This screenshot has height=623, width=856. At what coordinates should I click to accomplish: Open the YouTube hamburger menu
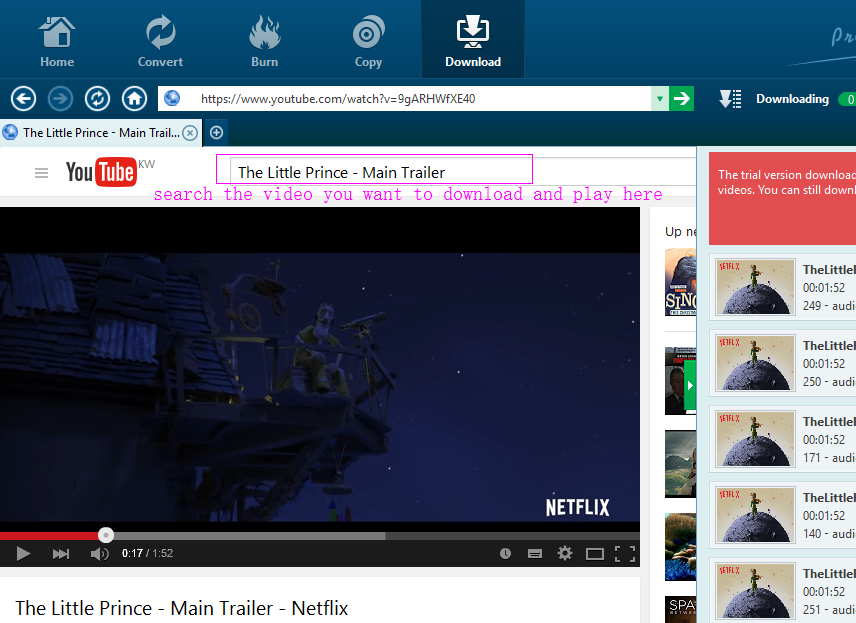[x=41, y=173]
